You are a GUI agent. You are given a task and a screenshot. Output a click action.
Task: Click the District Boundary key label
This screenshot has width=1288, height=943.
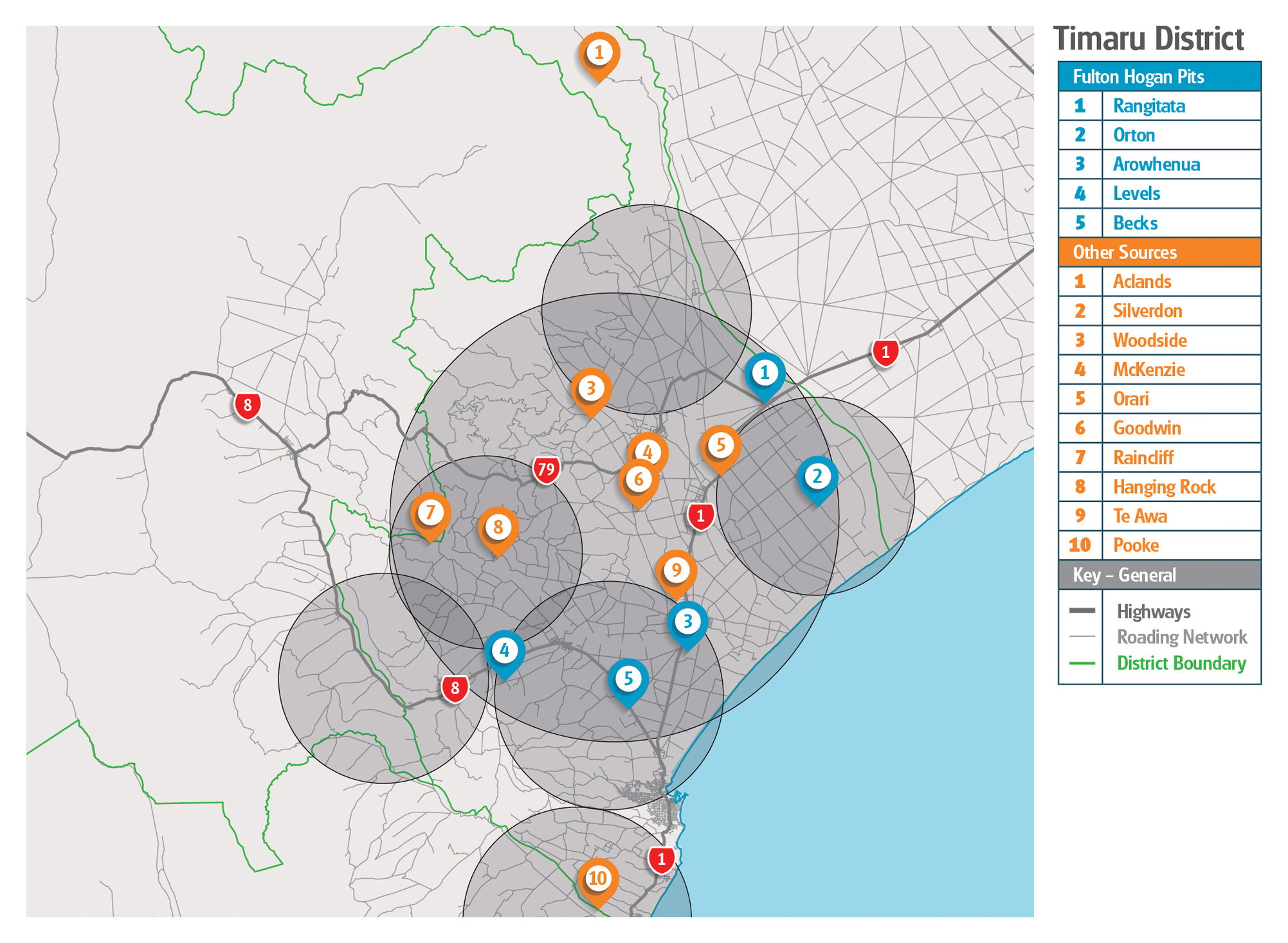tap(1181, 663)
